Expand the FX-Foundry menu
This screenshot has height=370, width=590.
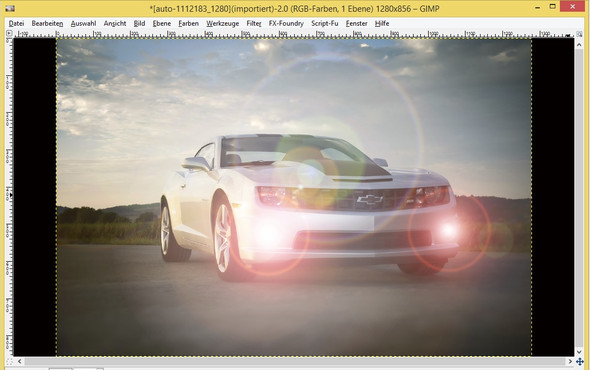pos(286,23)
